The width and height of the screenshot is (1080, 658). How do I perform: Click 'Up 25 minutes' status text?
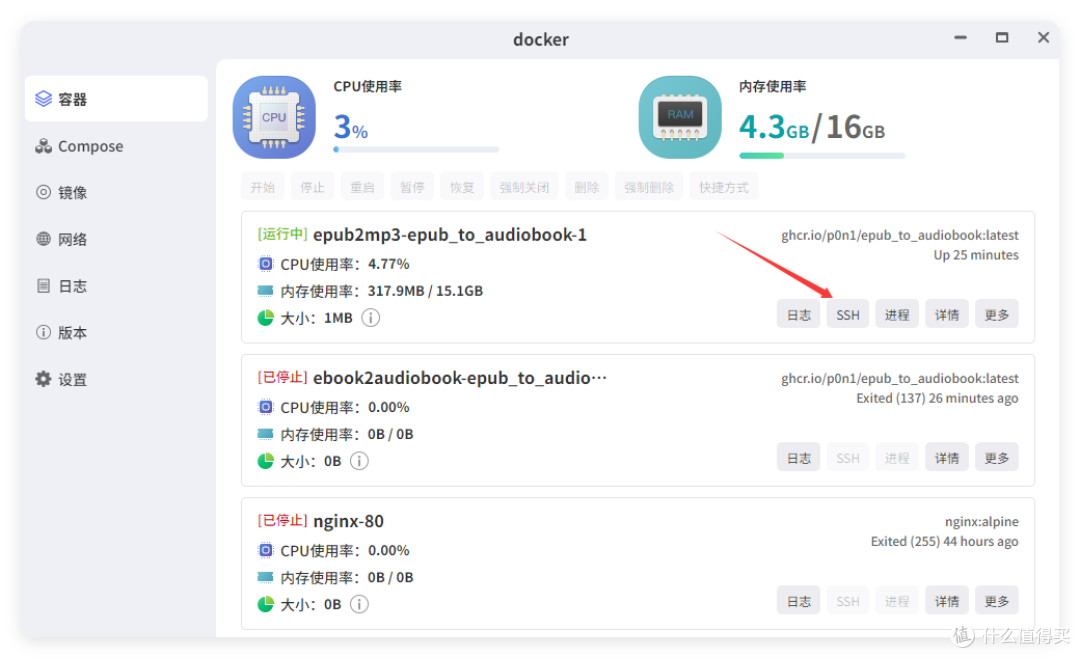(x=976, y=255)
